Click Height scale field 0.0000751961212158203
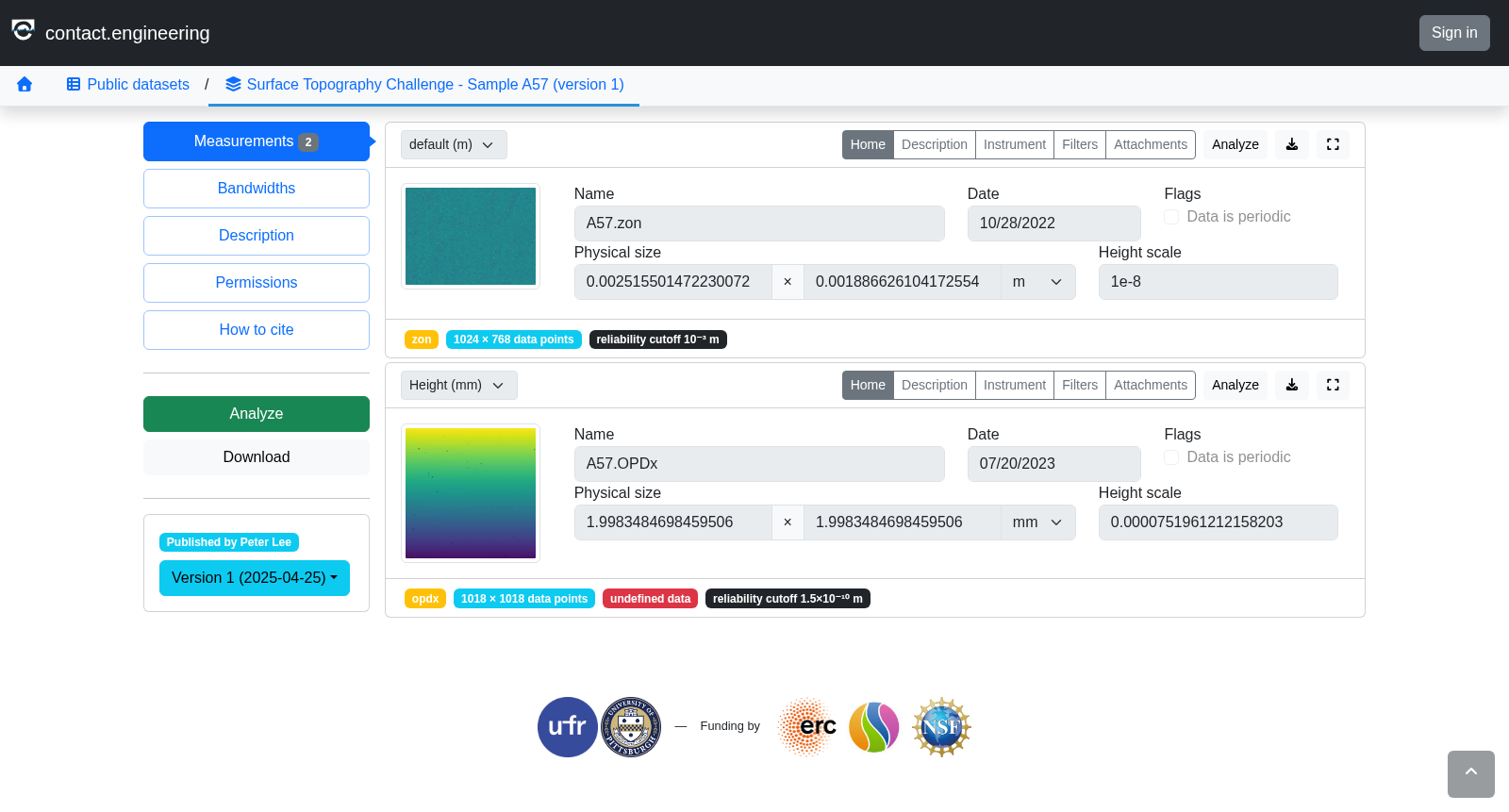1509x812 pixels. tap(1219, 522)
